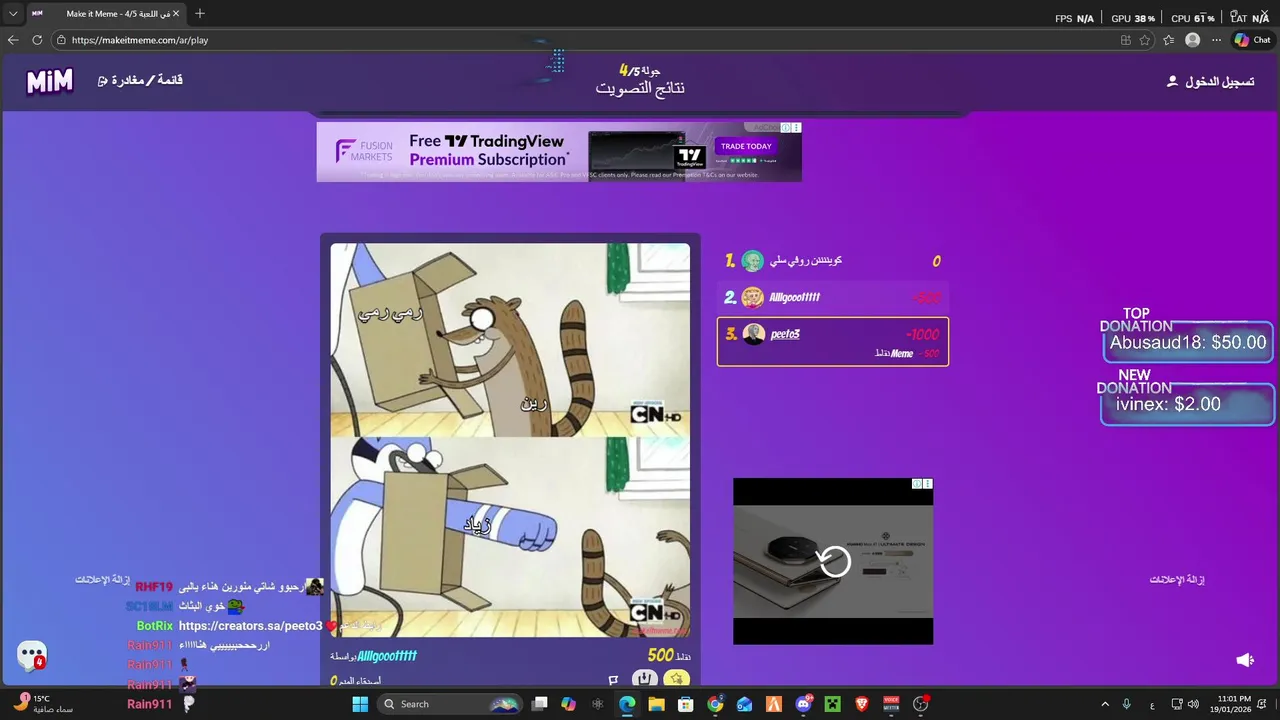Click remove ads link on right side
Viewport: 1280px width, 720px height.
[x=1177, y=580]
